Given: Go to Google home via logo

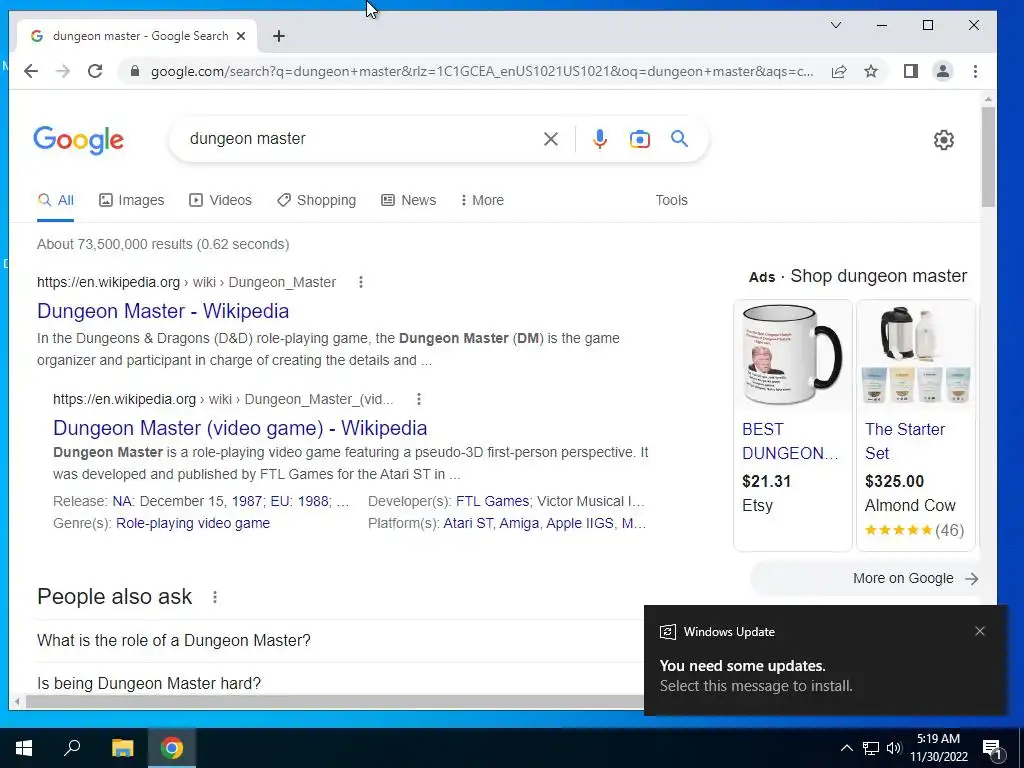Looking at the screenshot, I should coord(78,140).
